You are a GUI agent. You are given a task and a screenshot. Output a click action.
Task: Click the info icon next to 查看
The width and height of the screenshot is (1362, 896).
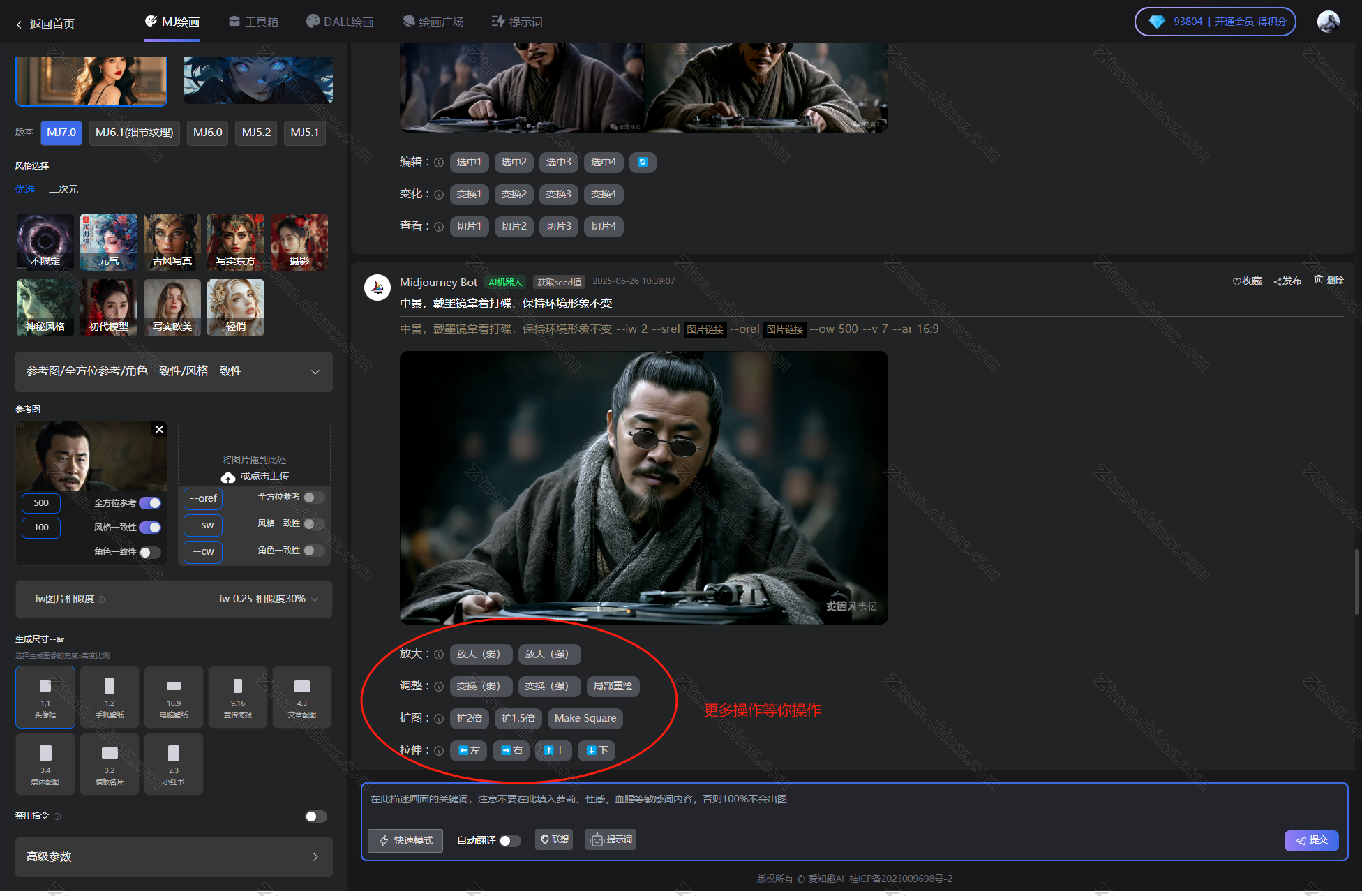[x=439, y=227]
